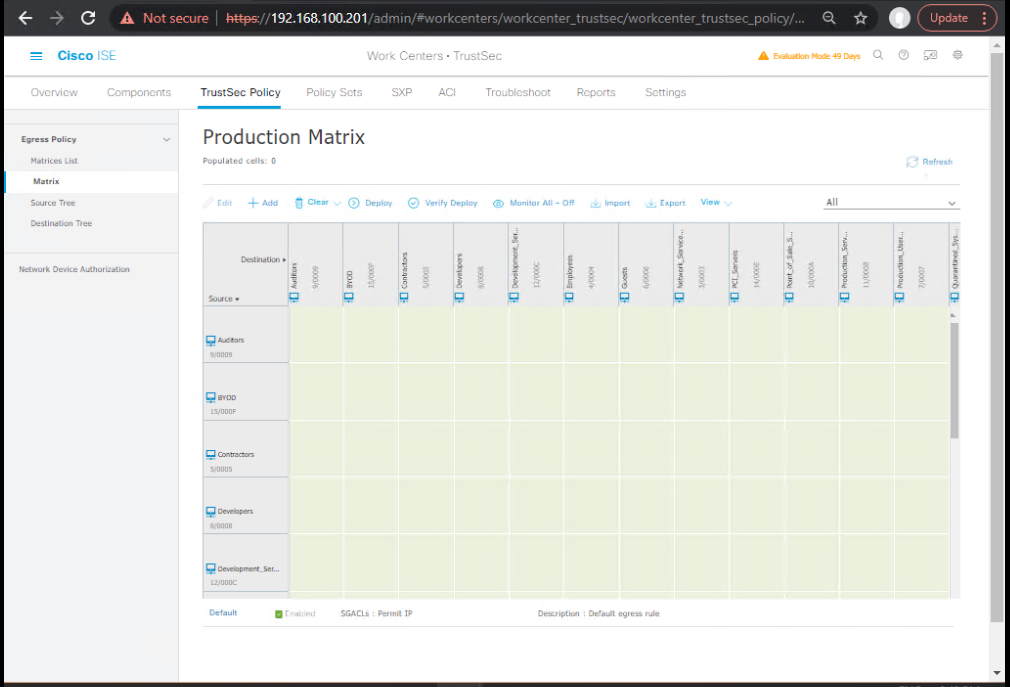Open the help question mark icon
The height and width of the screenshot is (687, 1010).
click(904, 55)
